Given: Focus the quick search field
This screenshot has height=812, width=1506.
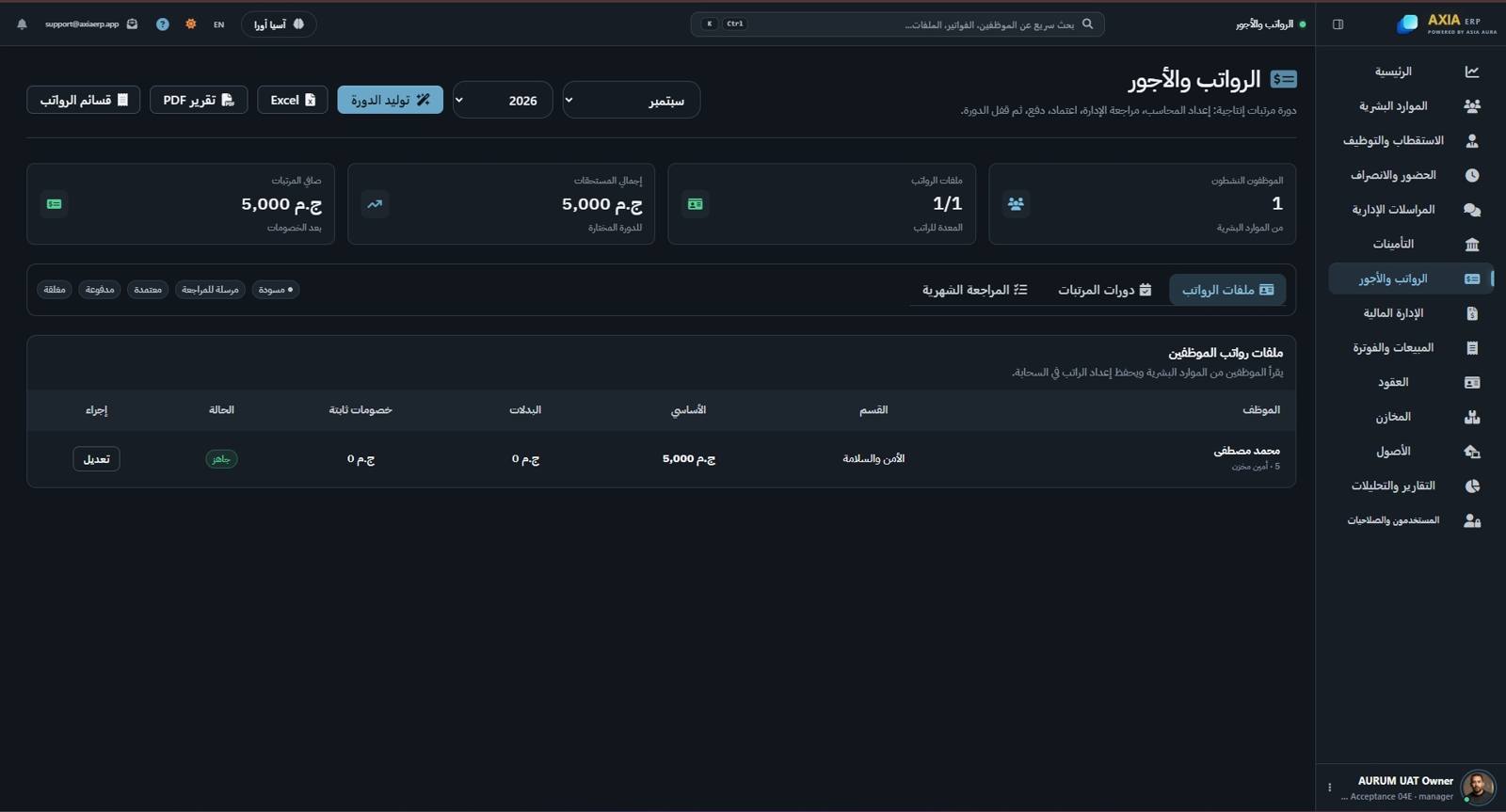Looking at the screenshot, I should [x=897, y=24].
